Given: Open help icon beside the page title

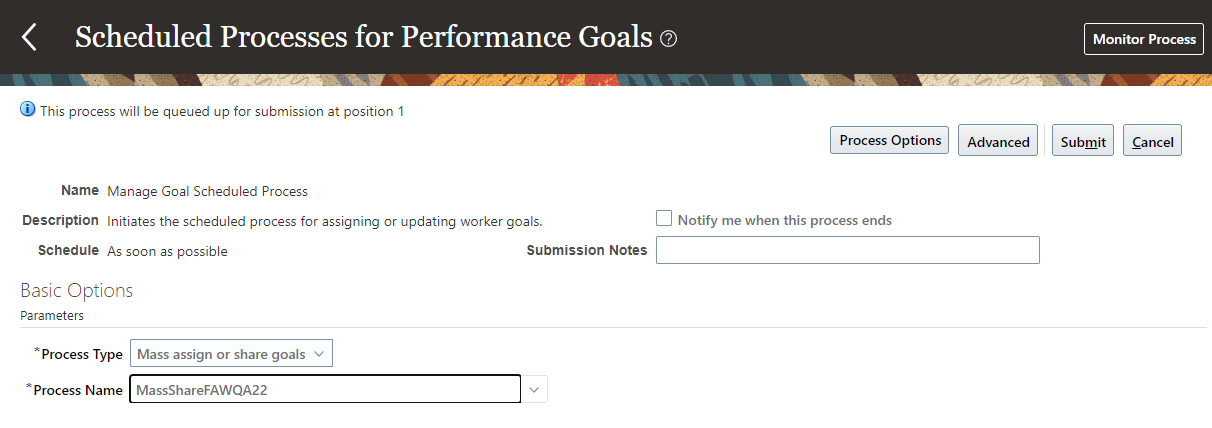Looking at the screenshot, I should click(669, 39).
